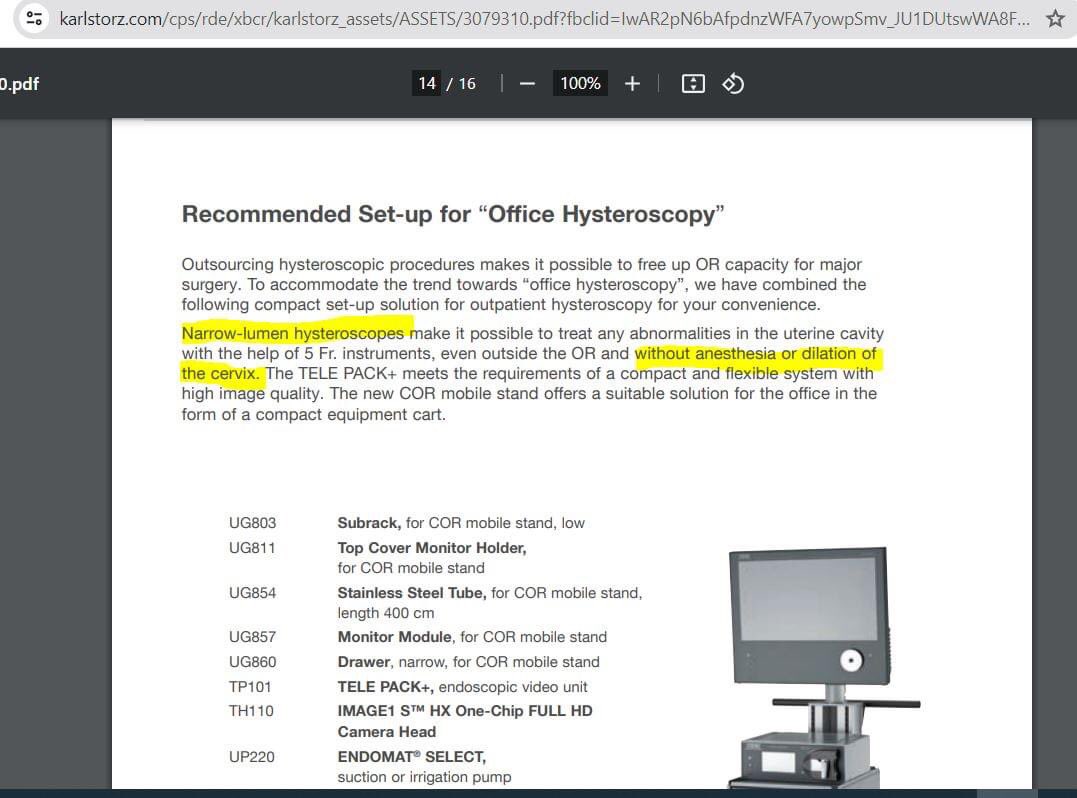This screenshot has width=1077, height=798.
Task: Click the 'length 400 cm' text
Action: pyautogui.click(x=385, y=613)
